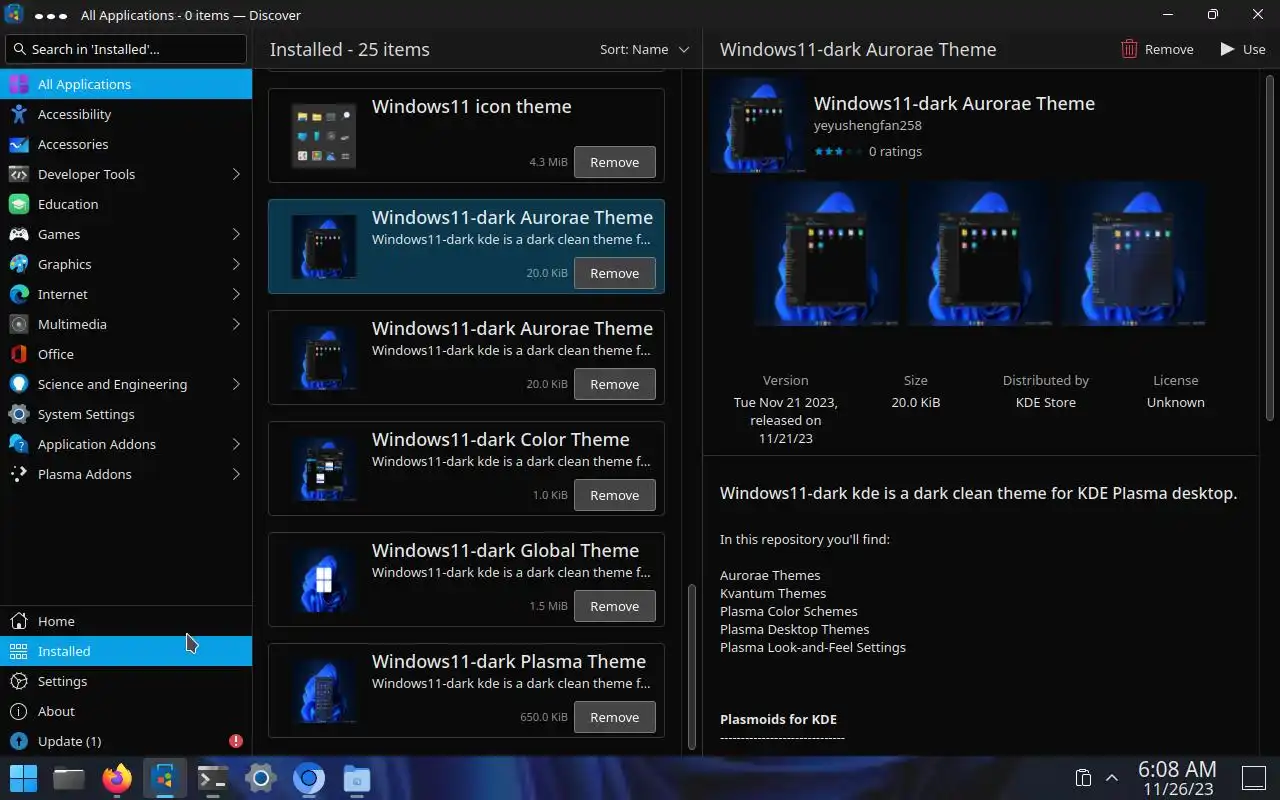Screen dimensions: 1280x800
Task: Expand the Graphics submenu arrow
Action: point(236,264)
